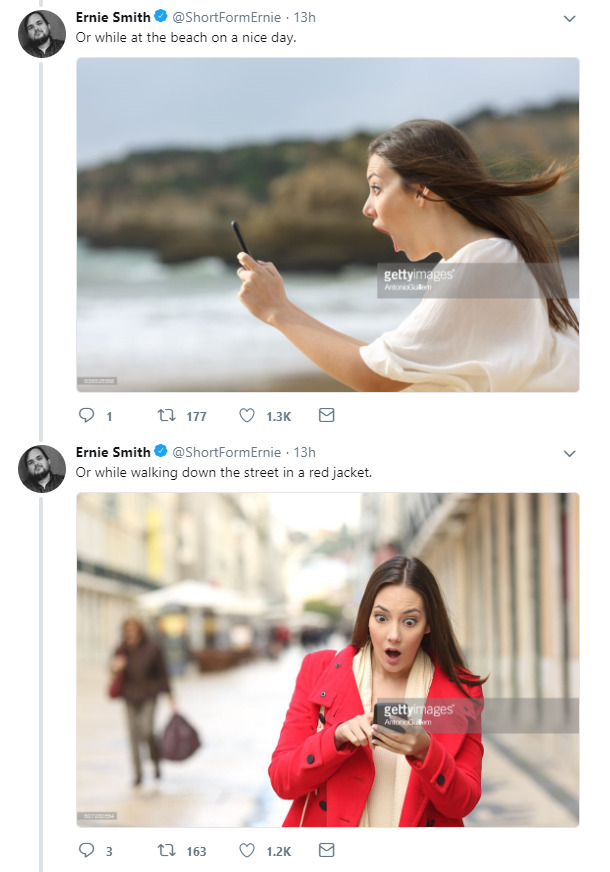The image size is (610, 872).
Task: Direct Message the red jacket tweet
Action: pyautogui.click(x=326, y=850)
